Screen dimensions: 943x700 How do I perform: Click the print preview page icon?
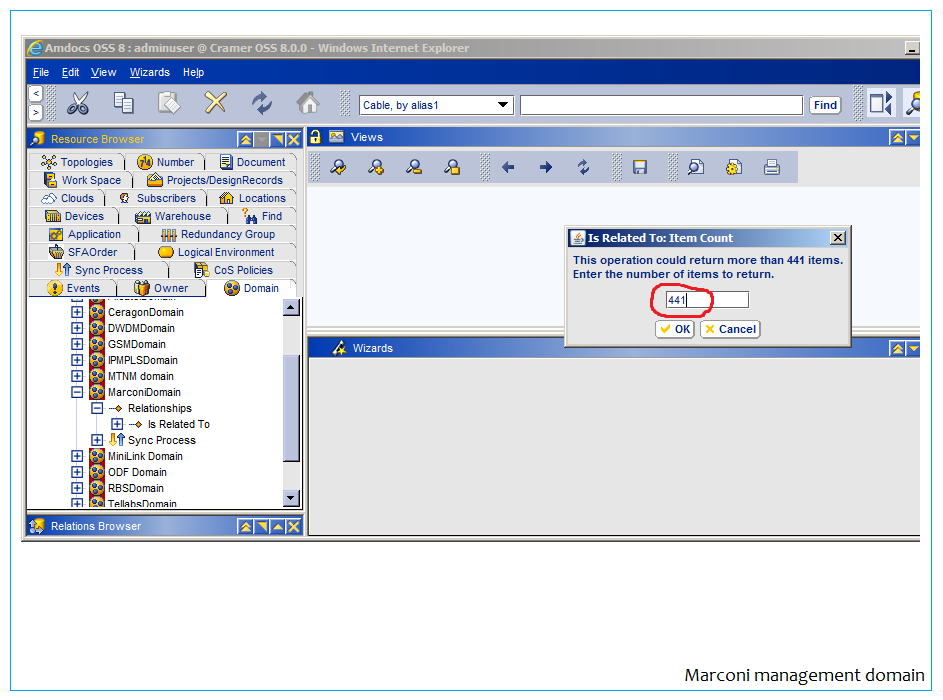click(696, 167)
